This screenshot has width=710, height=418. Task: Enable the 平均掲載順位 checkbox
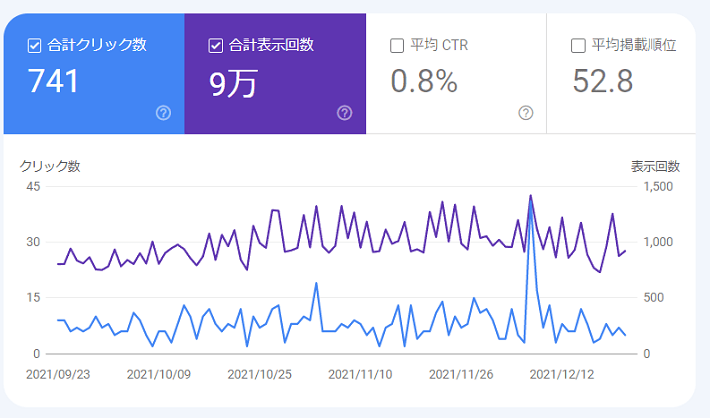point(578,46)
